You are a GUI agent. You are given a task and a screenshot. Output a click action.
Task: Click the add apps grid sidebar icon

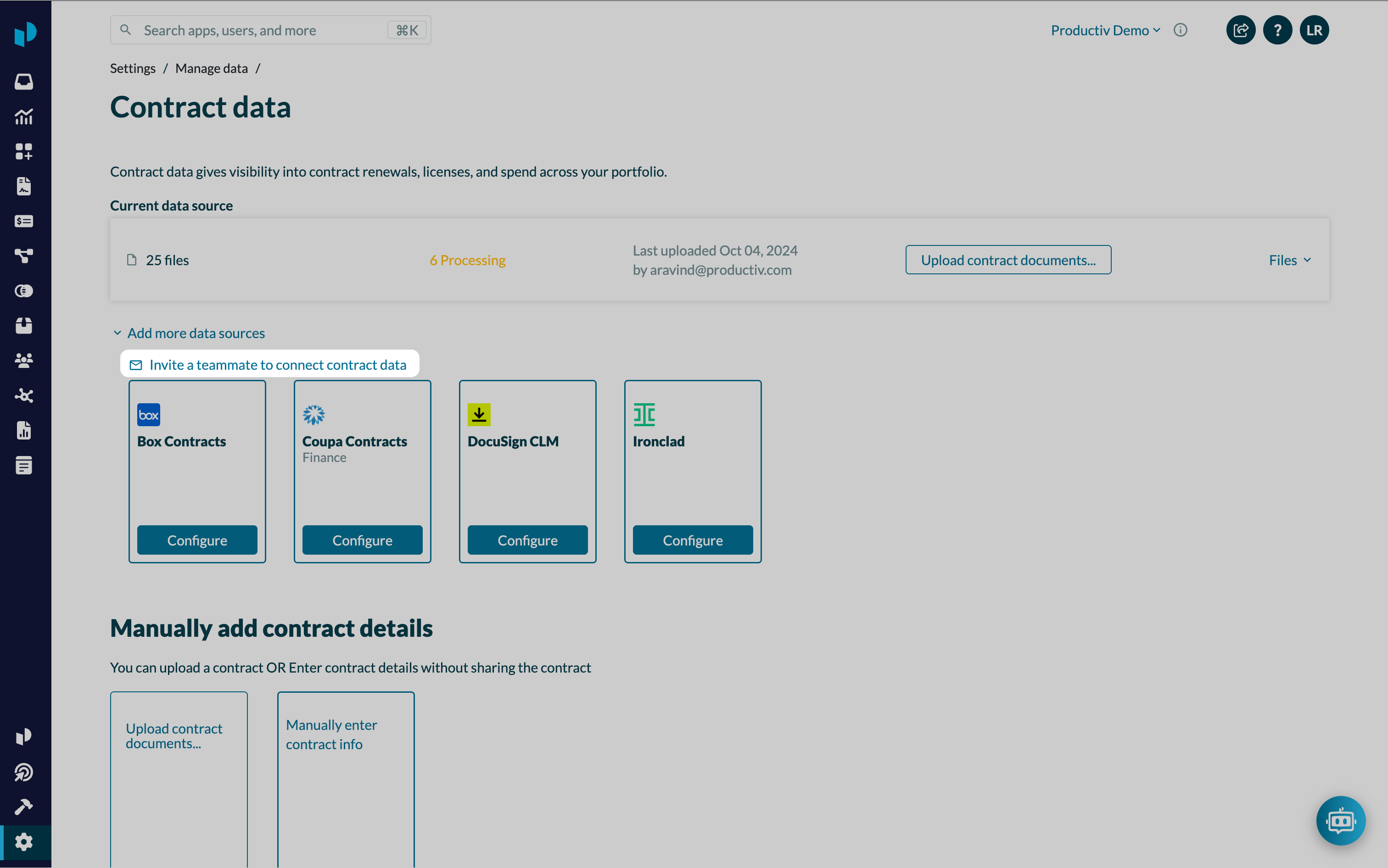pyautogui.click(x=23, y=151)
